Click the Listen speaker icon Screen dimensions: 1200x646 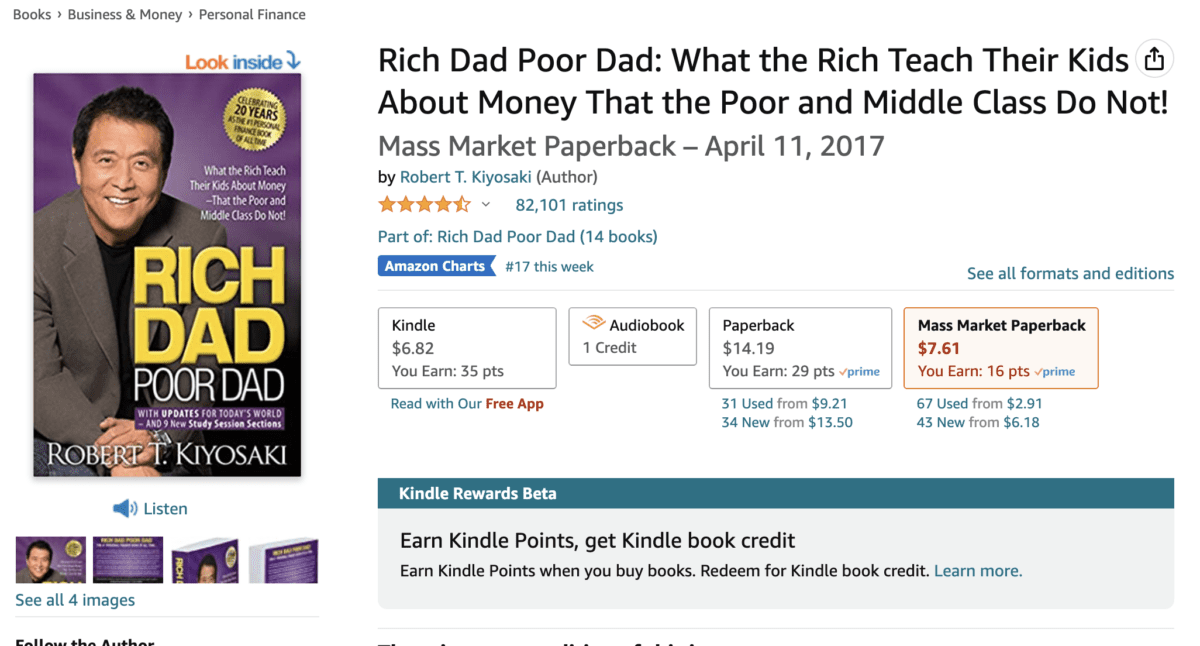[125, 509]
